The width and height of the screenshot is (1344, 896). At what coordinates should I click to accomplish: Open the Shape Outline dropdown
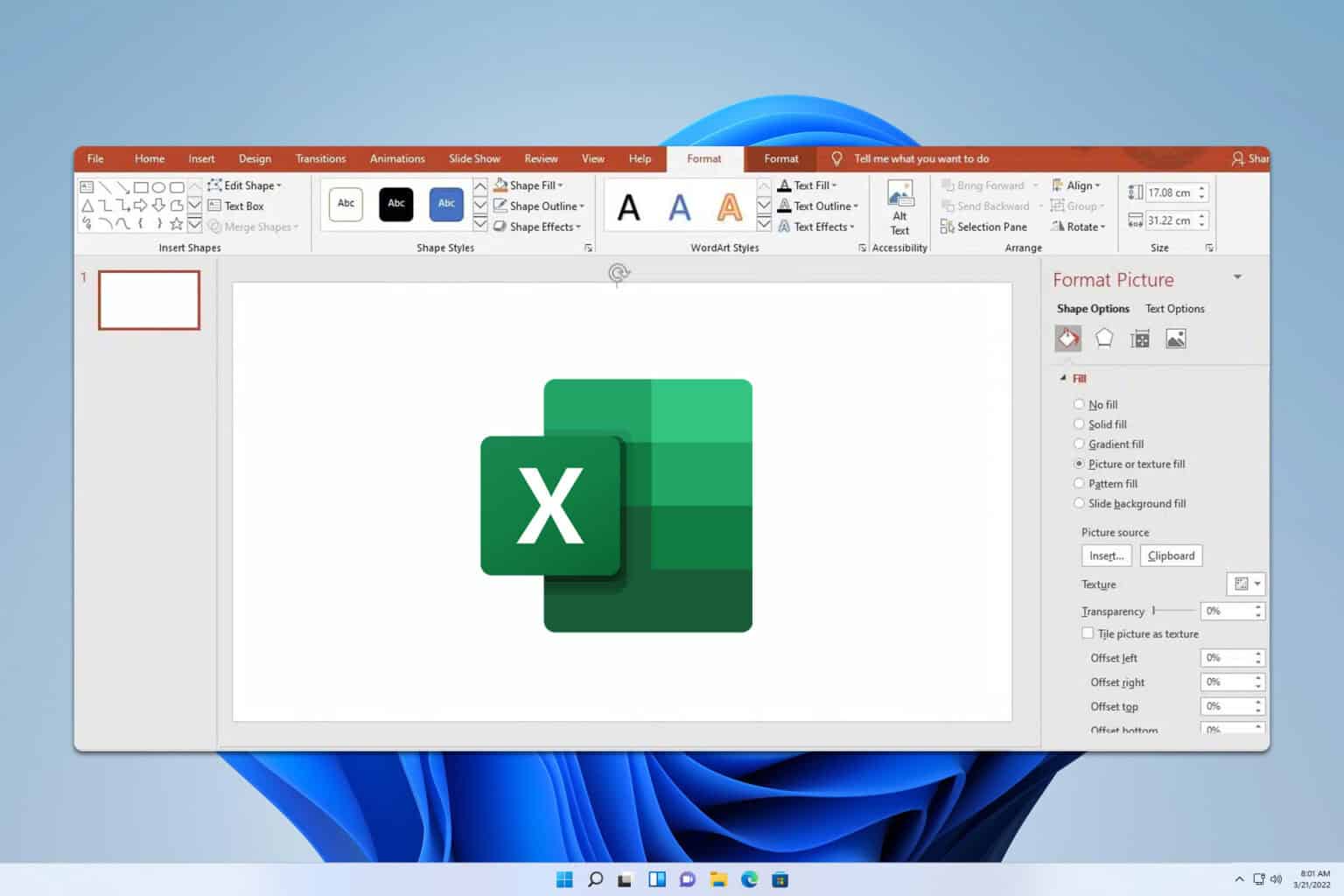click(x=539, y=206)
